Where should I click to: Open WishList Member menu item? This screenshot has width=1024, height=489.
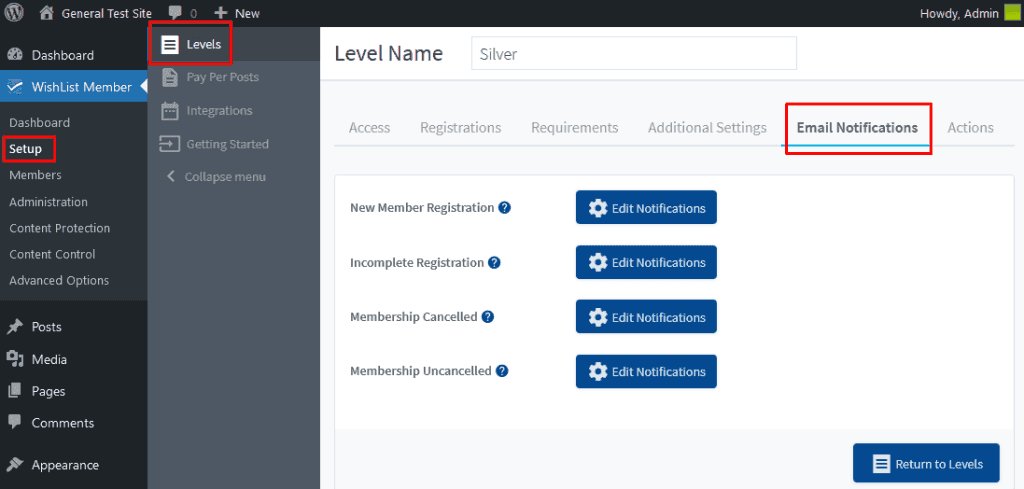[82, 87]
